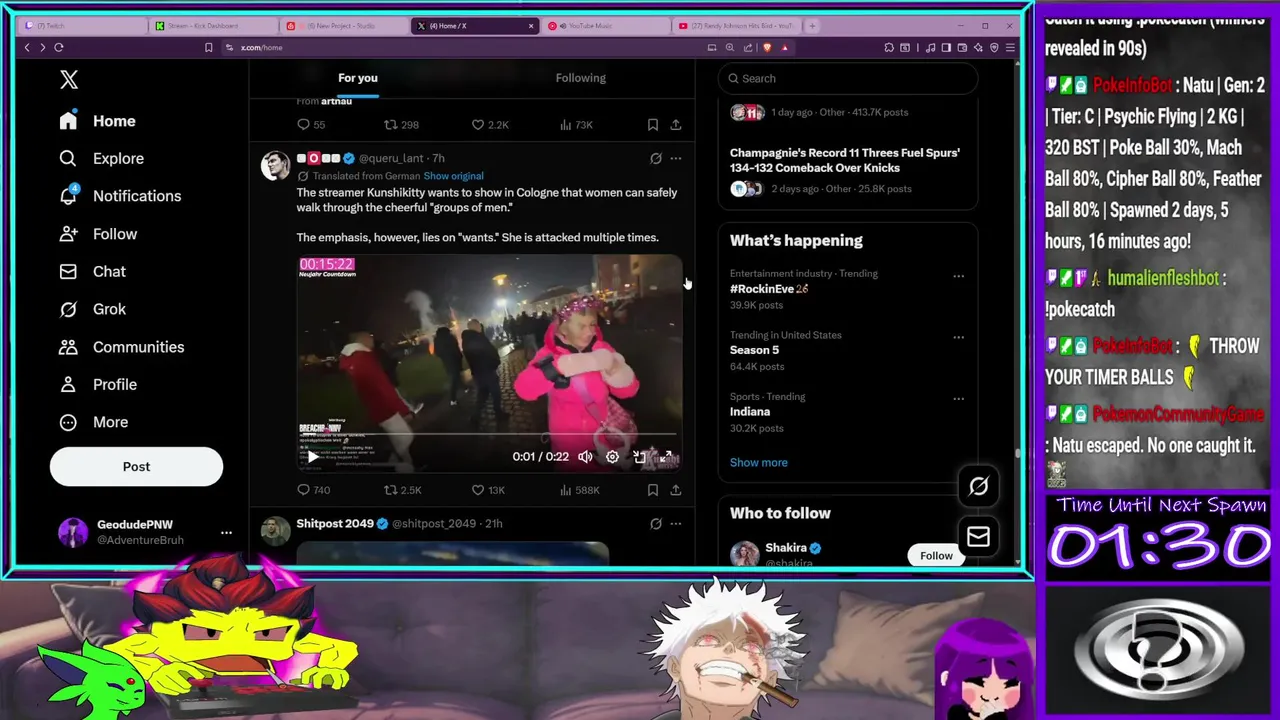The width and height of the screenshot is (1280, 720).
Task: Click Show original translation link
Action: (x=453, y=176)
